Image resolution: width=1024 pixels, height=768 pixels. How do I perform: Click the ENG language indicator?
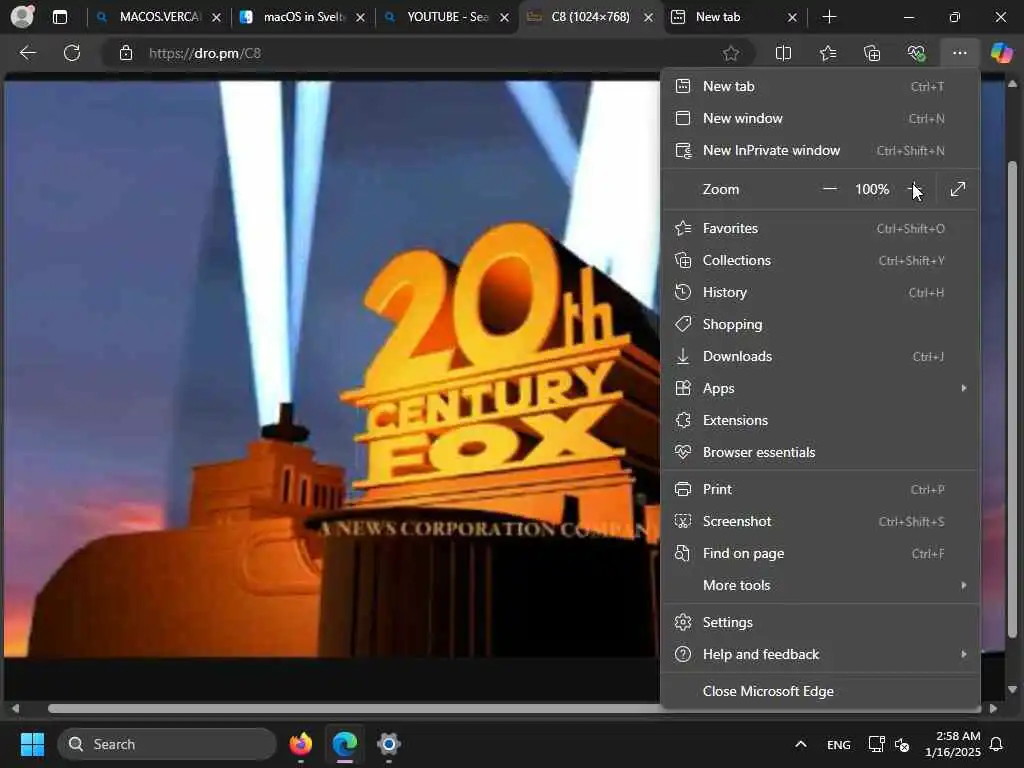[839, 745]
